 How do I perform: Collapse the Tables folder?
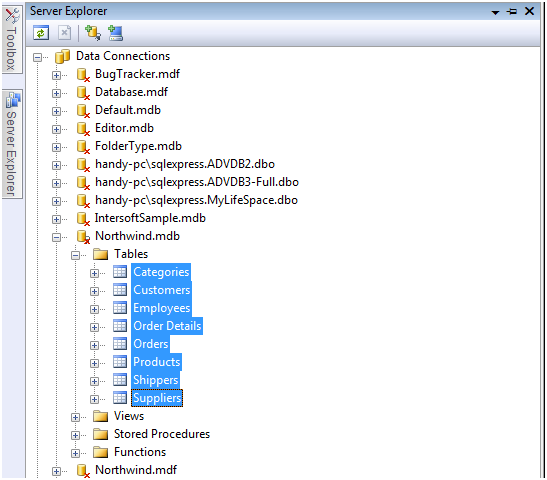point(75,255)
